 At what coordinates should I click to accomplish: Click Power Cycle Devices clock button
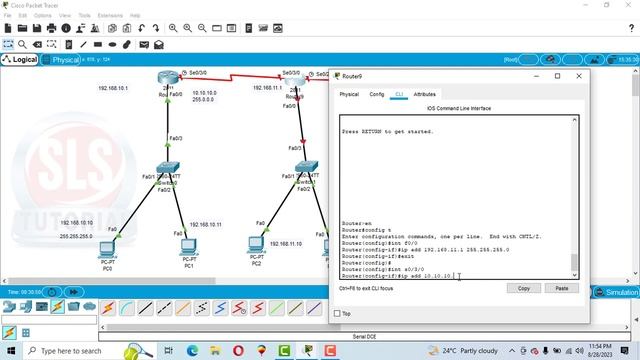(52, 292)
